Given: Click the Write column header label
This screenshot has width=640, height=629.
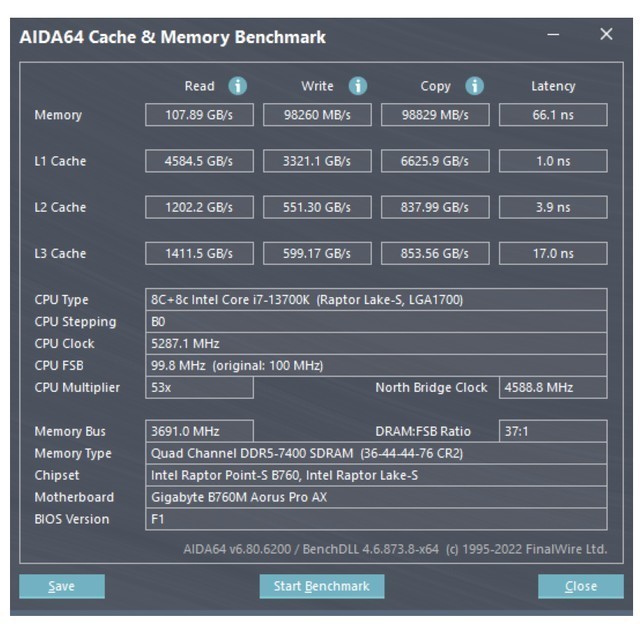Looking at the screenshot, I should pyautogui.click(x=317, y=86).
